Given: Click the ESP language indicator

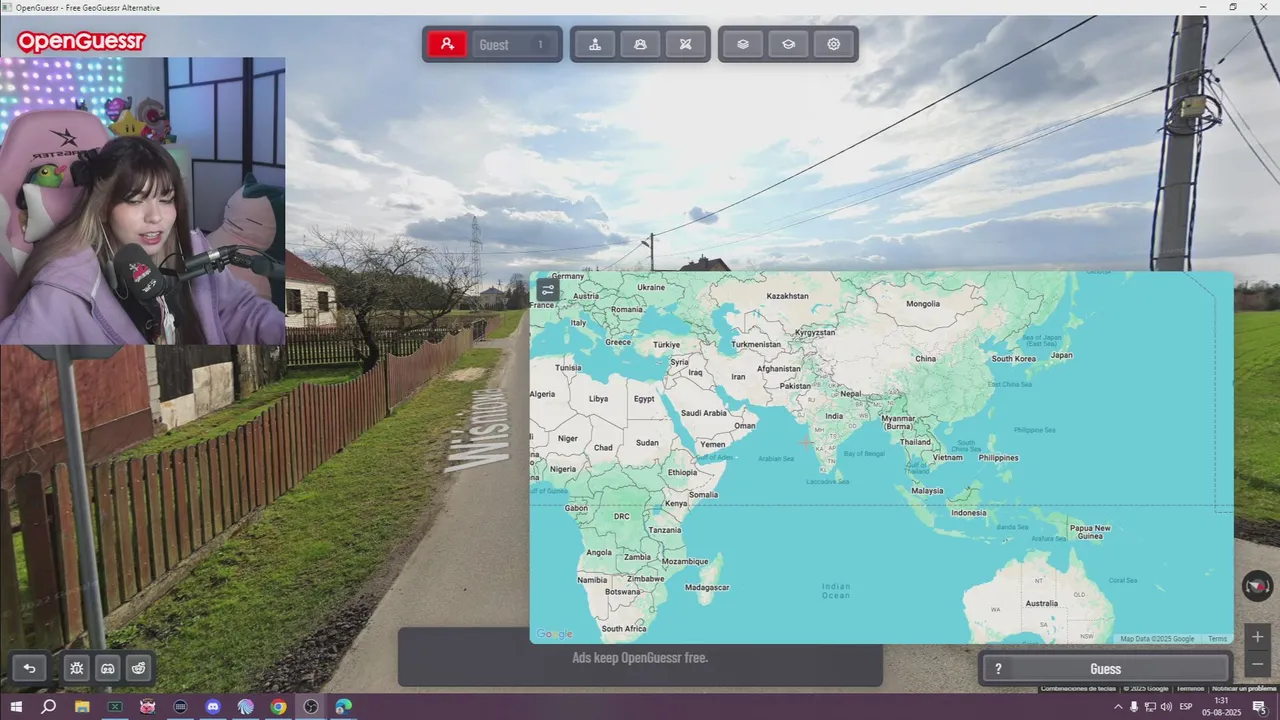Looking at the screenshot, I should 1187,707.
